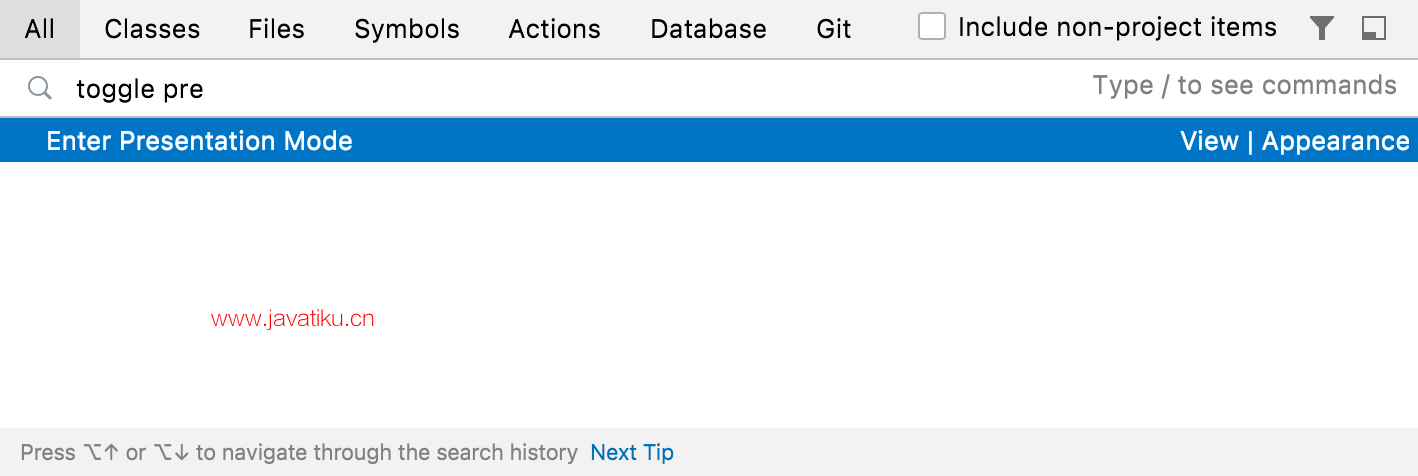Click the 'Type / to see commands' hint
Screen dimensions: 1418x476
[1244, 86]
